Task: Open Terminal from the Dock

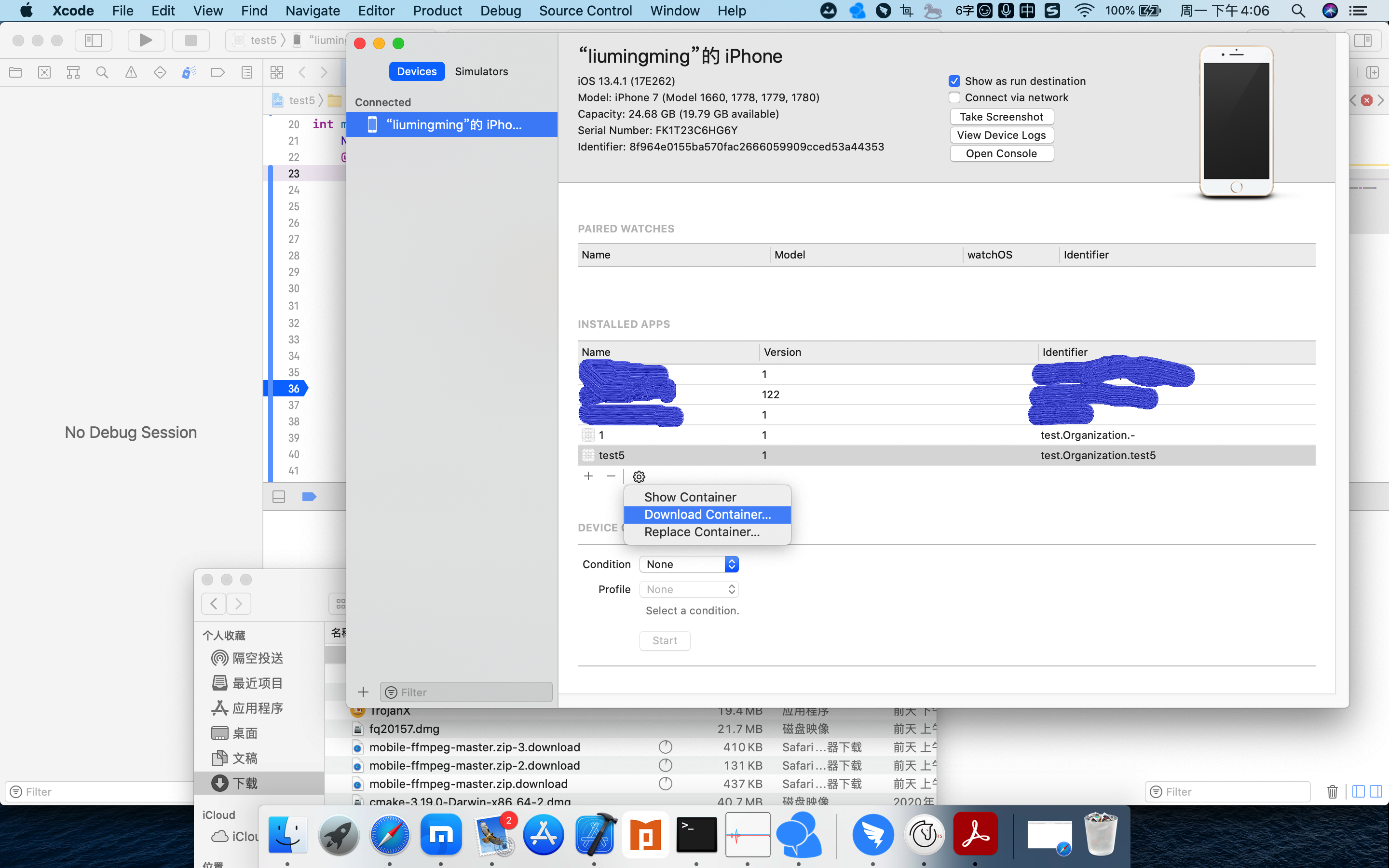Action: click(696, 835)
